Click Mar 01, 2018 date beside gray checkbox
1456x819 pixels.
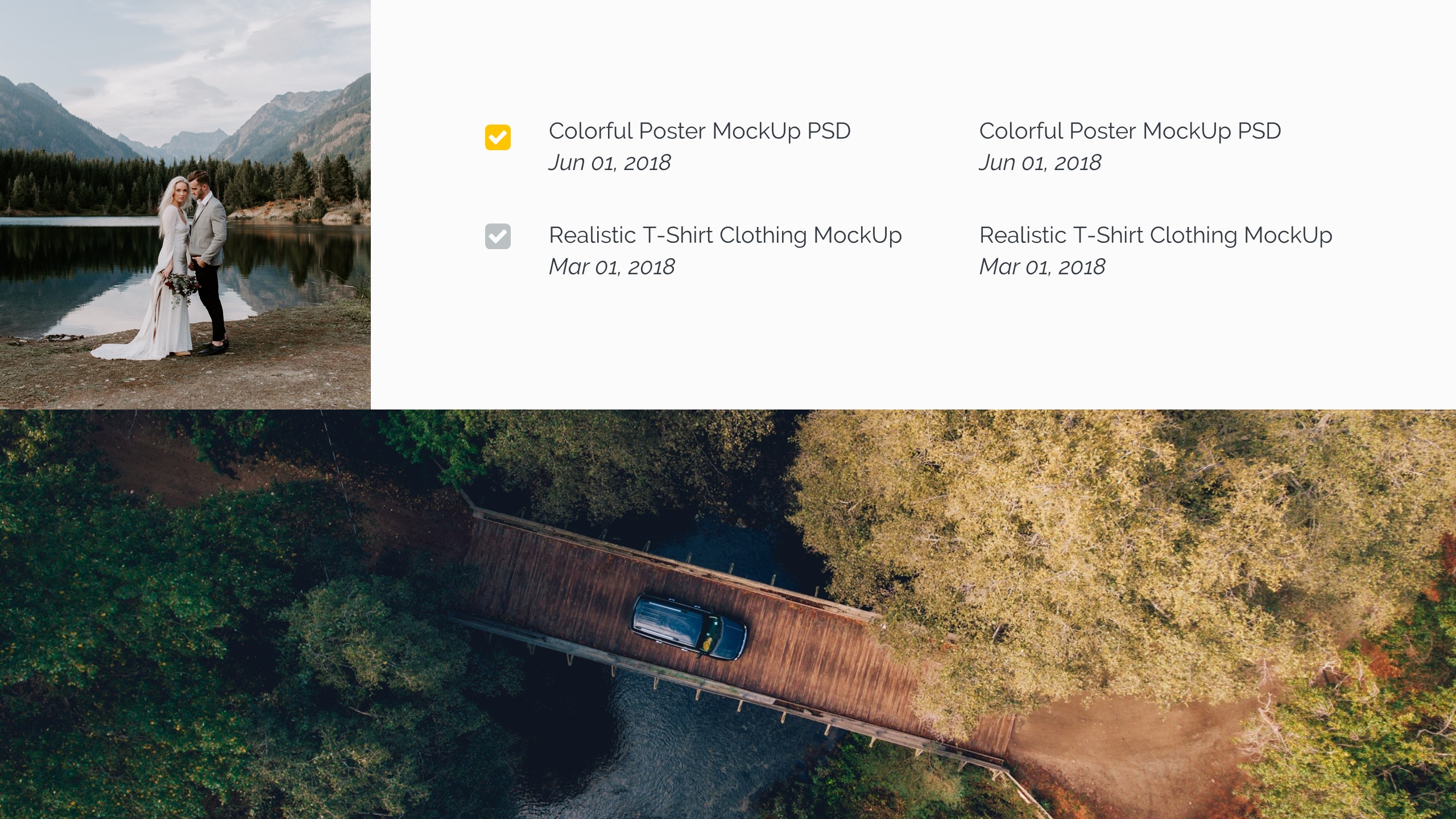coord(612,267)
